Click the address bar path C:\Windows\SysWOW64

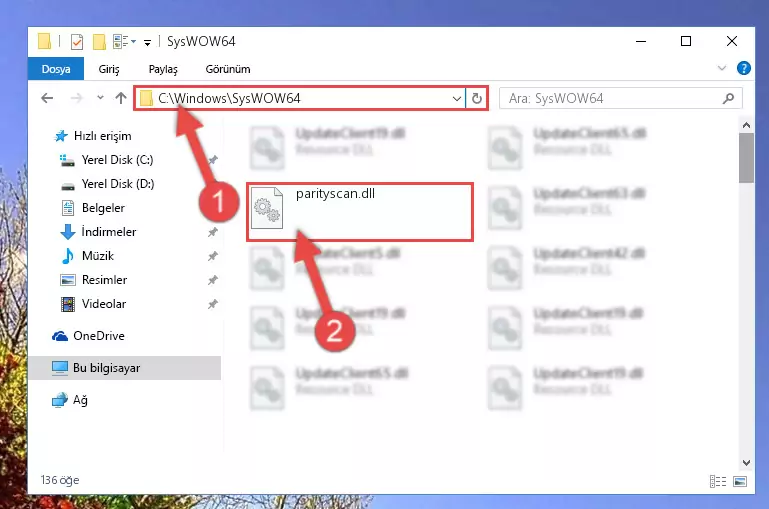[229, 98]
